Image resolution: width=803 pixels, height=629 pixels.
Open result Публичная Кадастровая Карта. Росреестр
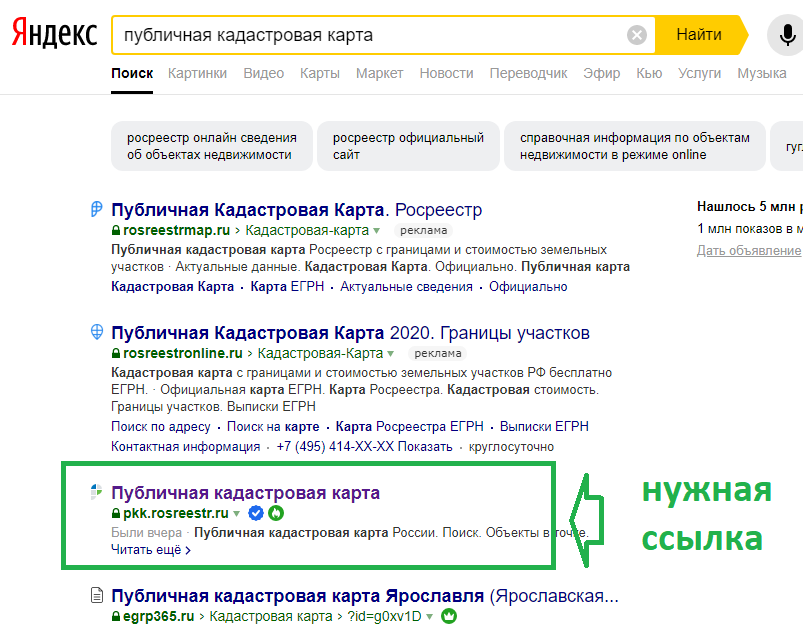click(x=297, y=209)
